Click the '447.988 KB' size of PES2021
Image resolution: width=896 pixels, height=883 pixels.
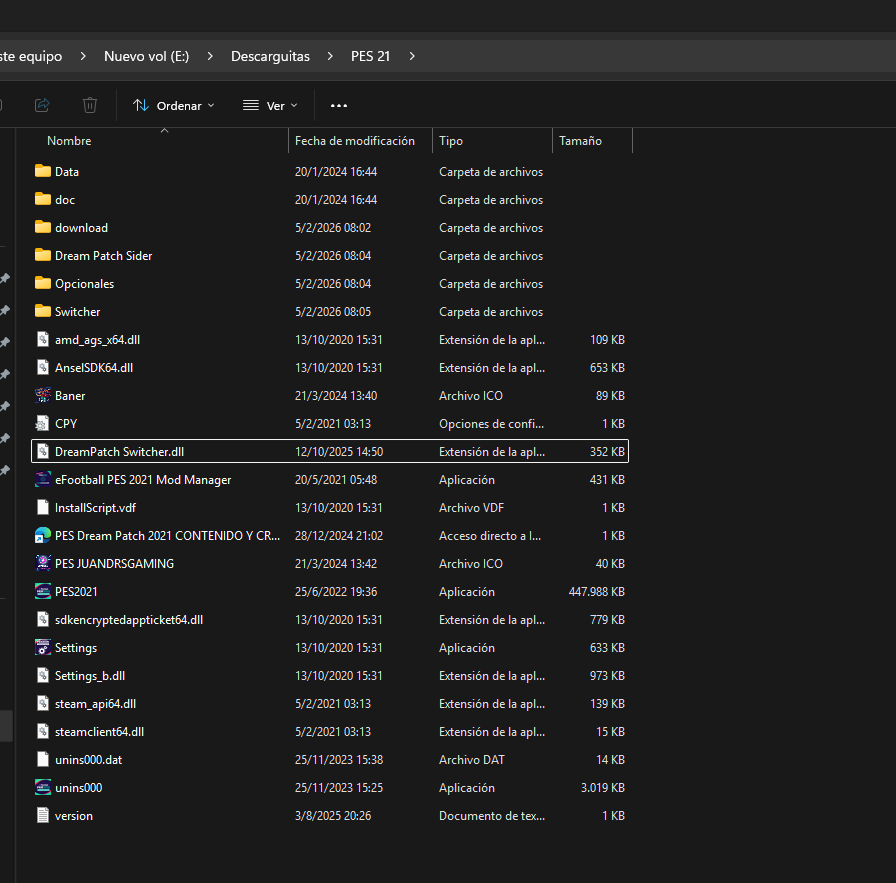click(x=597, y=592)
